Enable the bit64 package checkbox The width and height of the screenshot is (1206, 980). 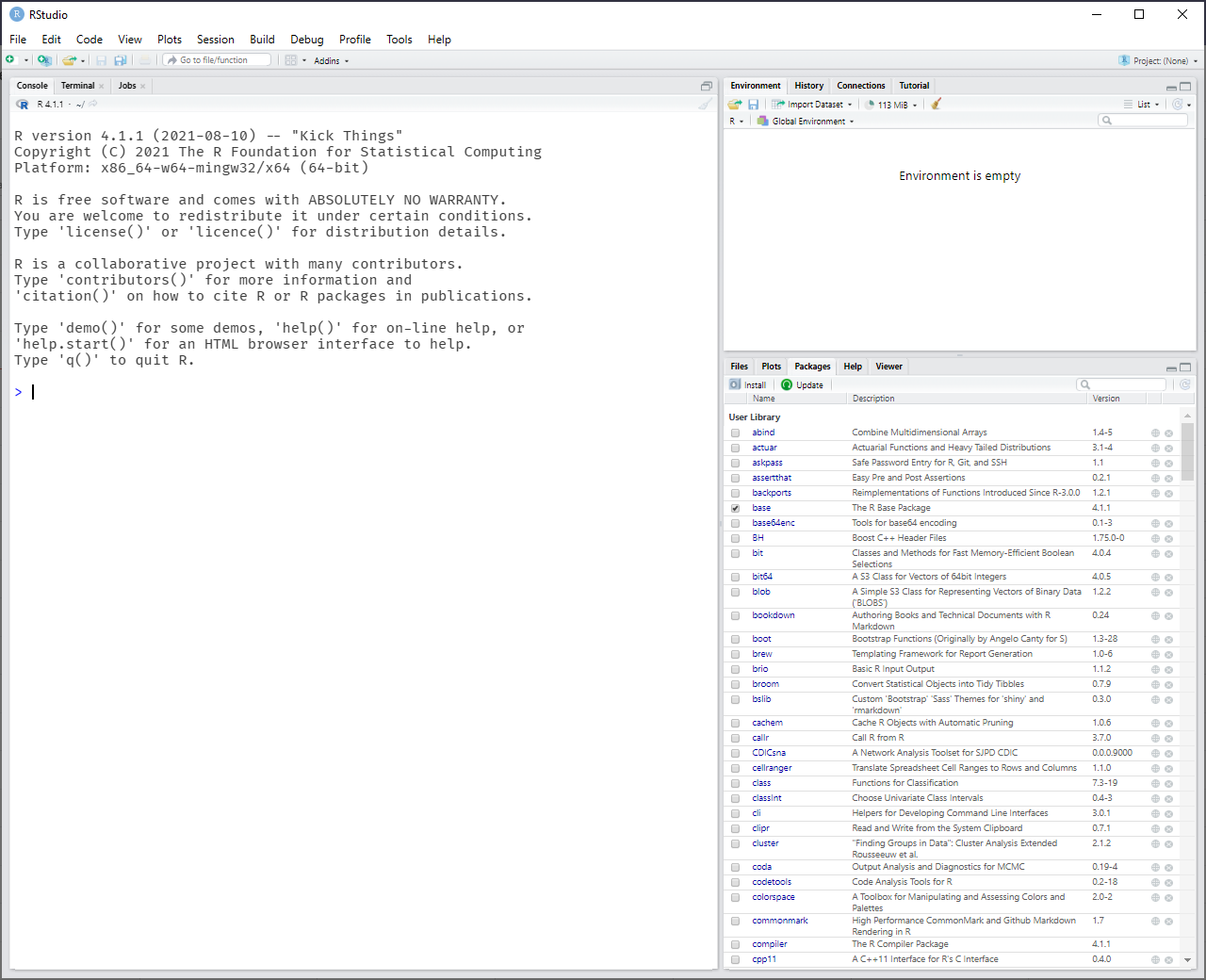pos(735,577)
